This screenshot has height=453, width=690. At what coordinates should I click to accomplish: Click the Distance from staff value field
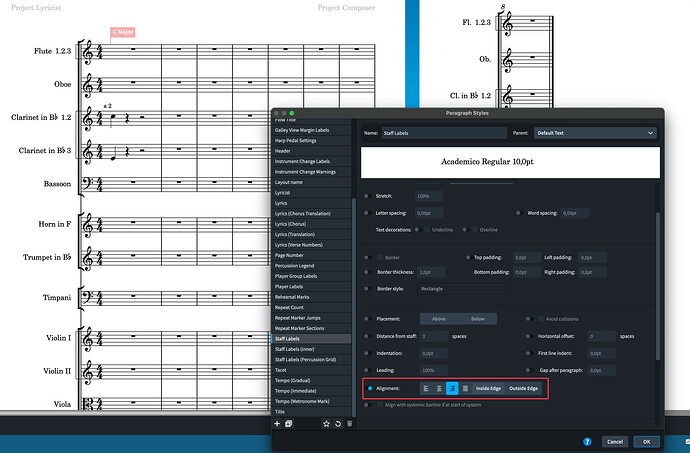click(x=434, y=336)
